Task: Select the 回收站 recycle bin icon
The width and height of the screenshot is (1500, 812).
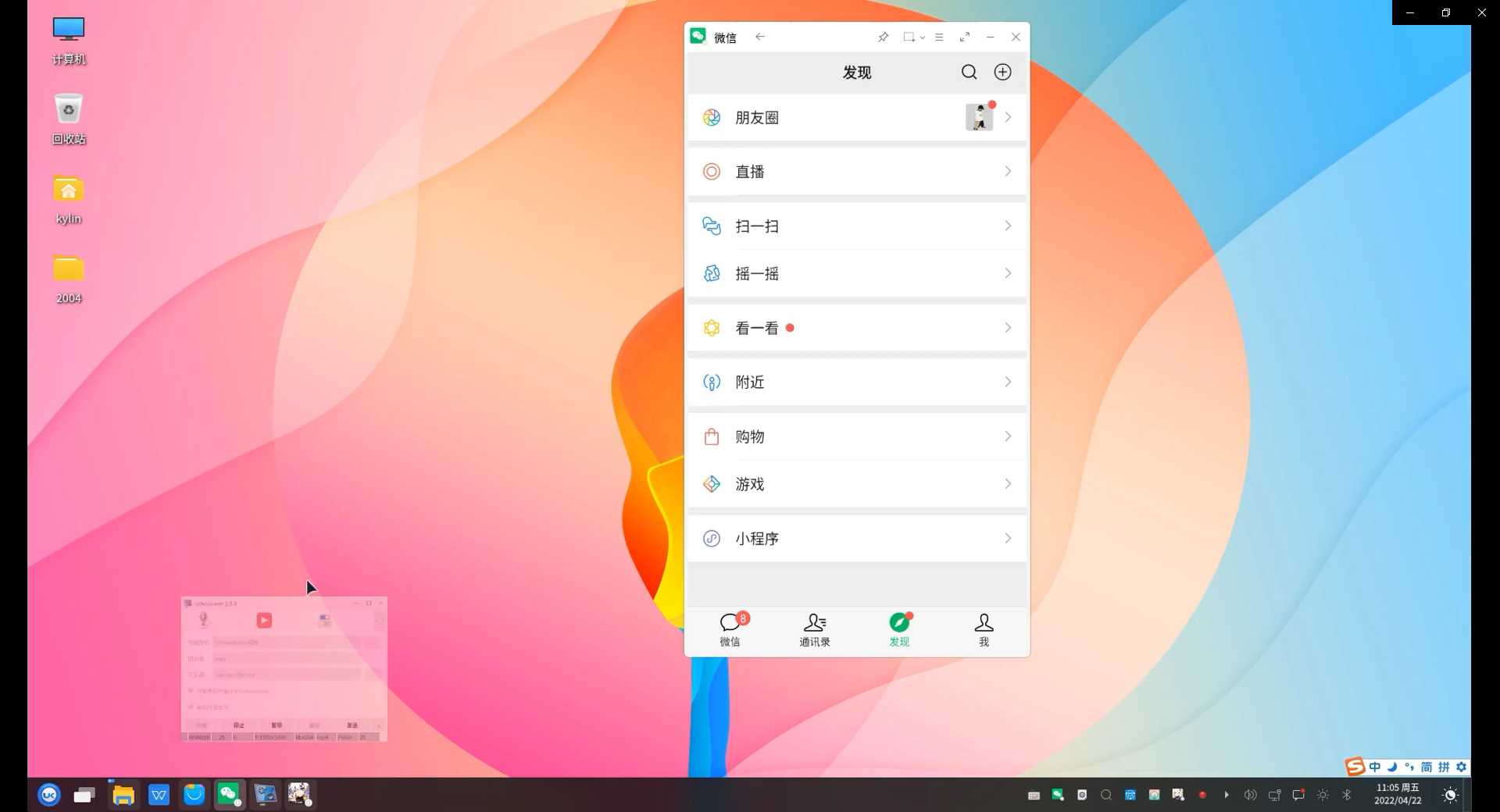Action: (x=69, y=119)
